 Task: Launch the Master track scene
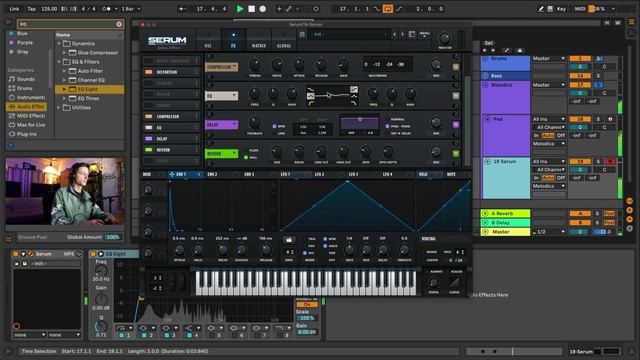click(485, 232)
